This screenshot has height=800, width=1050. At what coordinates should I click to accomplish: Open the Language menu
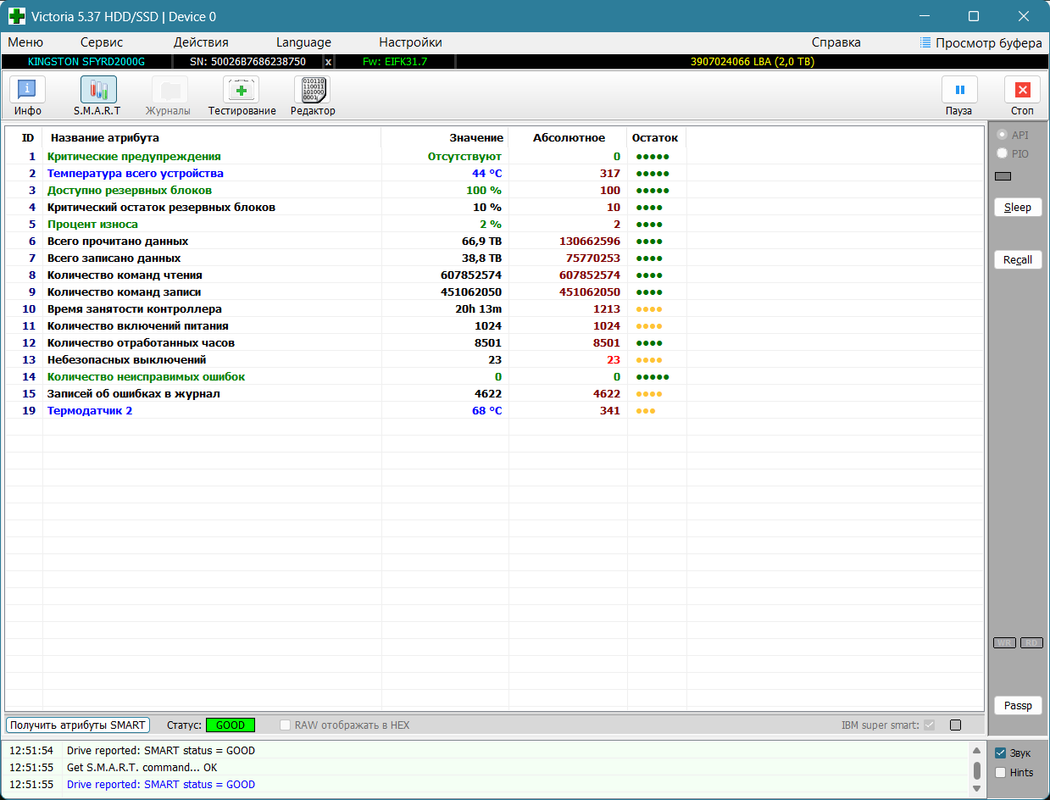[x=303, y=42]
